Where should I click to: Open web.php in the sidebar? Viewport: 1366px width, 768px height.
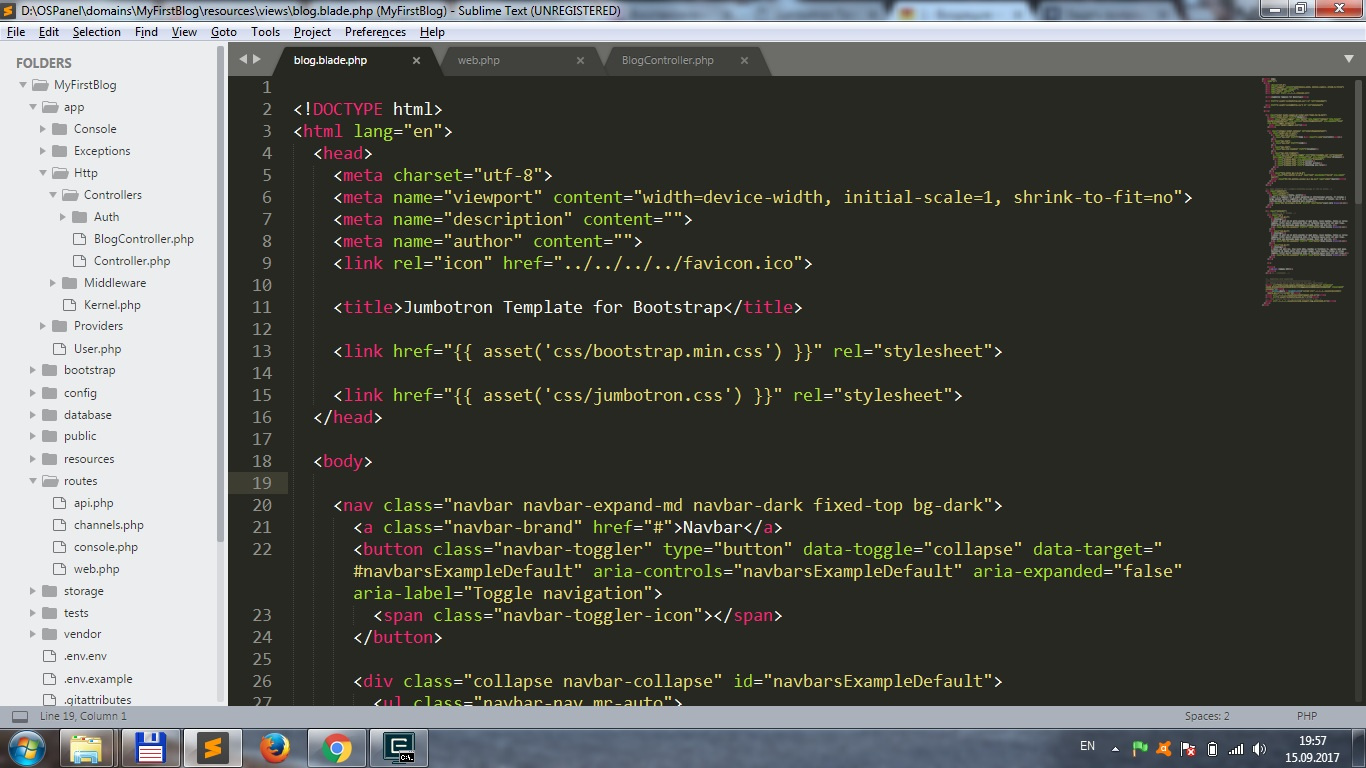(x=97, y=569)
